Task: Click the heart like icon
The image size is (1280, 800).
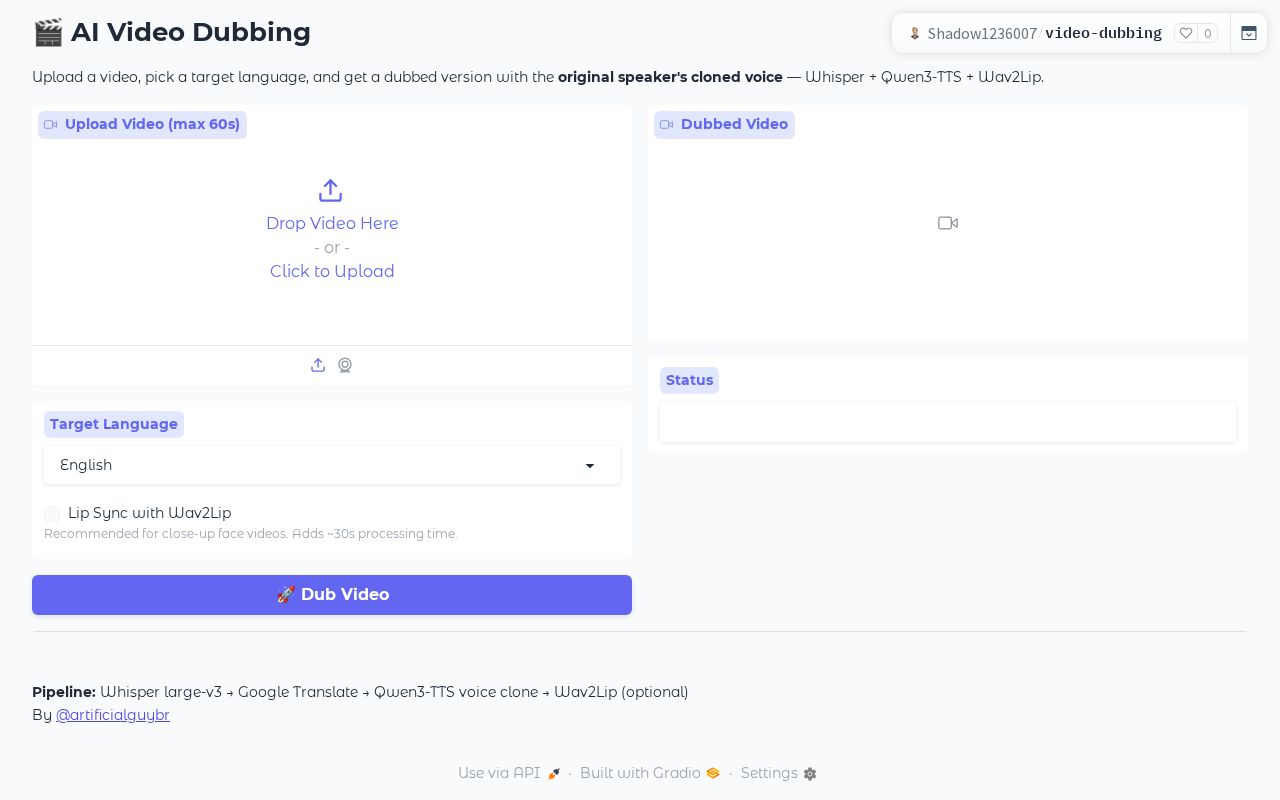Action: pyautogui.click(x=1186, y=33)
